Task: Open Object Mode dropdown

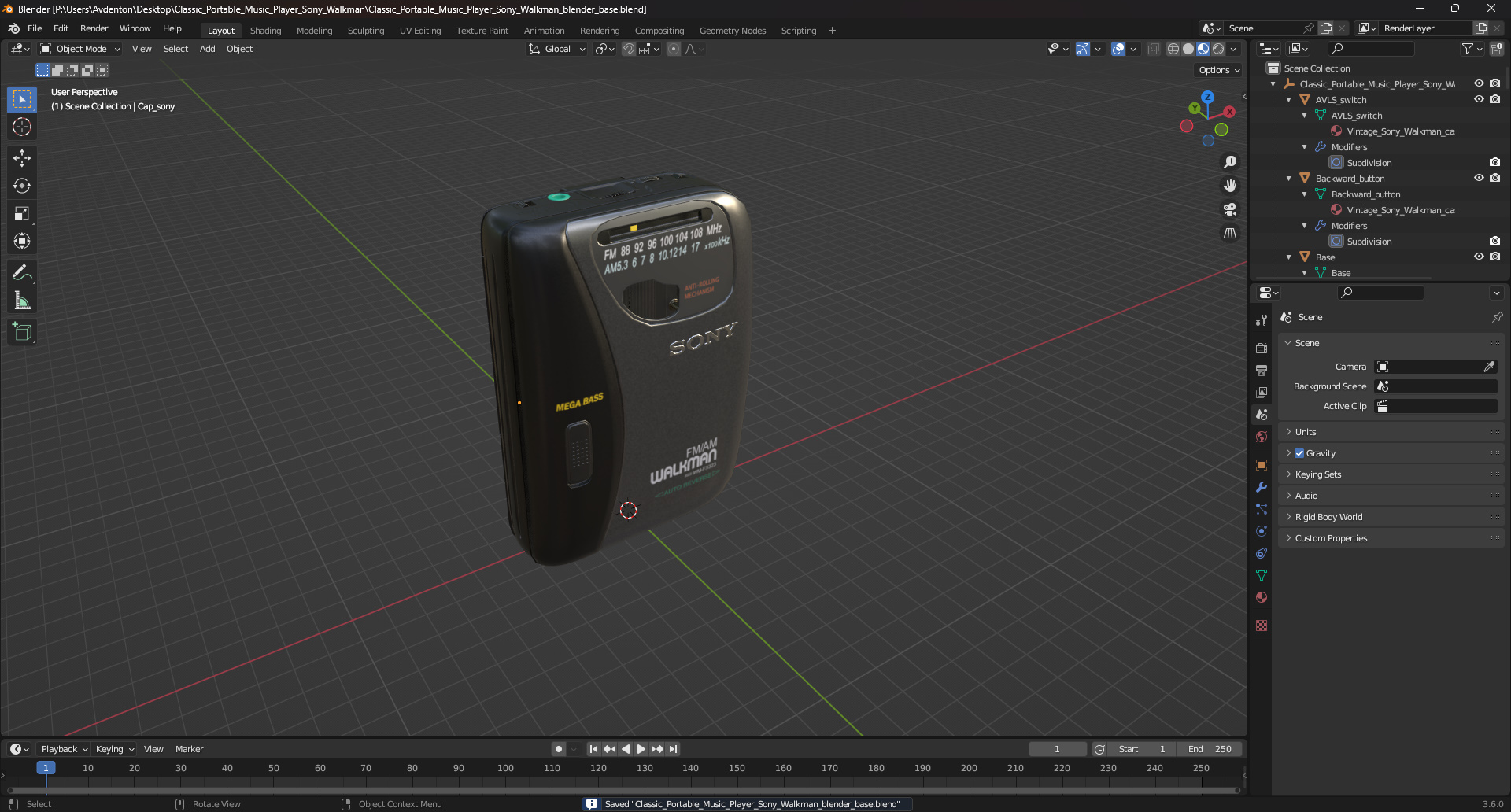Action: click(80, 49)
